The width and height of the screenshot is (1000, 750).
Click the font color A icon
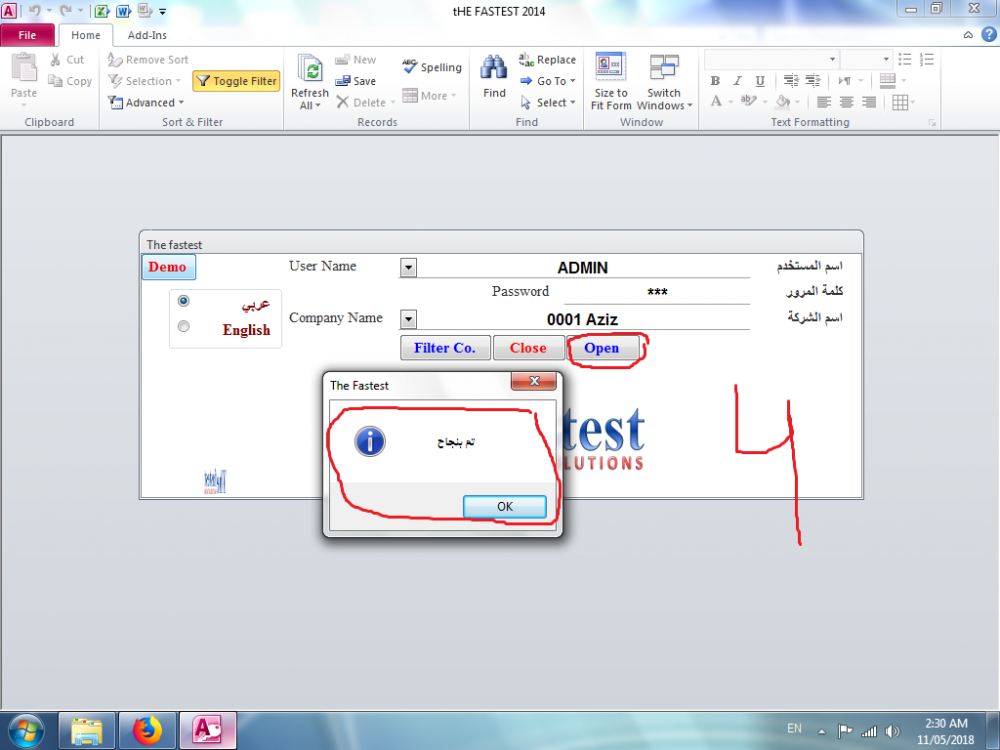pos(716,101)
